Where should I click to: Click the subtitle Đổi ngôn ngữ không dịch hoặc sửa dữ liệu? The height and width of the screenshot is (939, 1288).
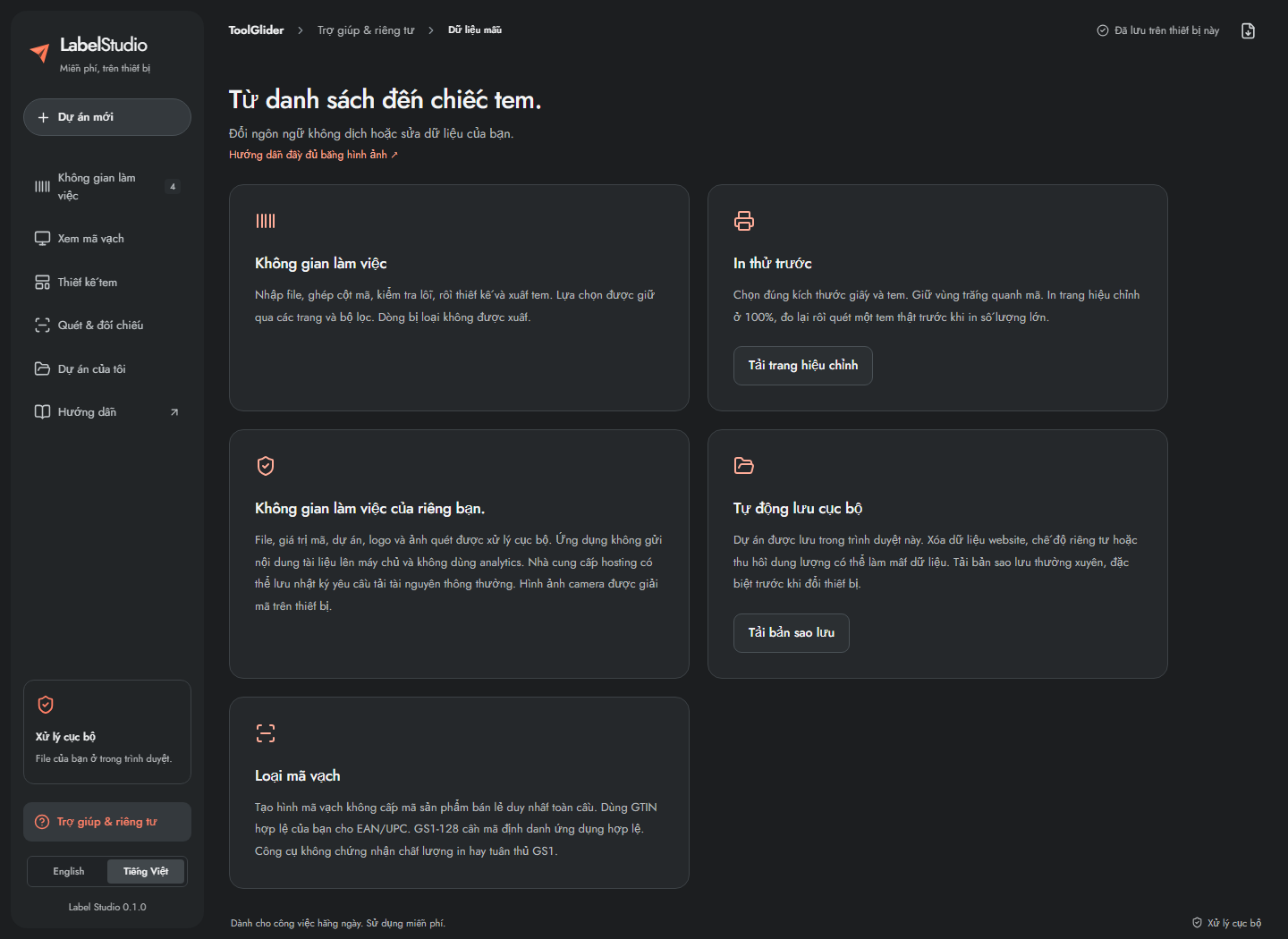pyautogui.click(x=371, y=133)
